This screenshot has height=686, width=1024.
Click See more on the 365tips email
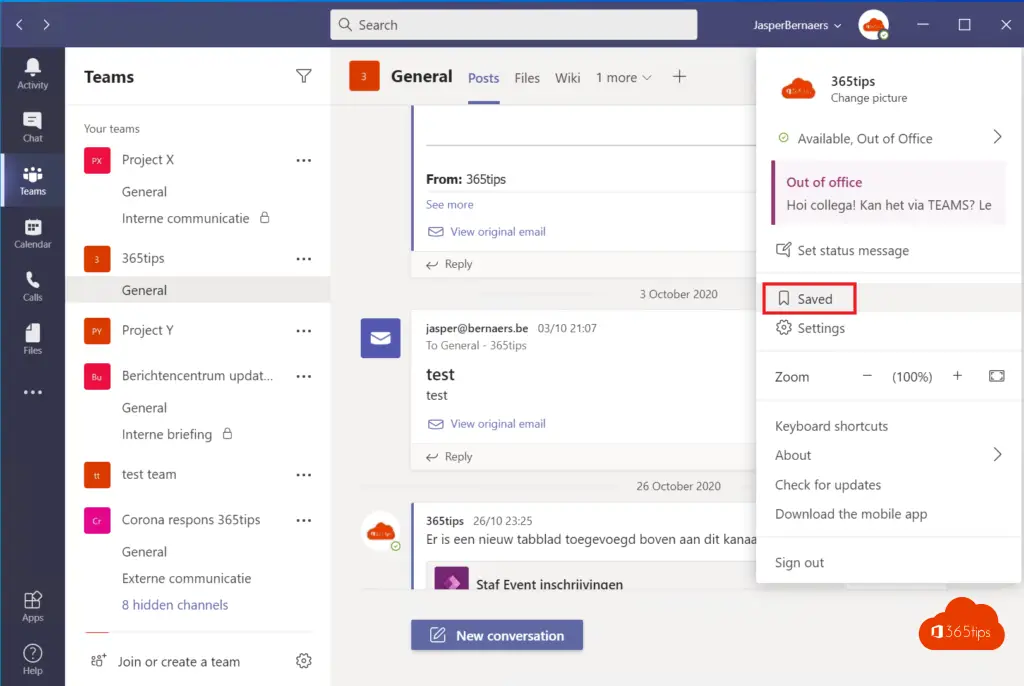449,204
